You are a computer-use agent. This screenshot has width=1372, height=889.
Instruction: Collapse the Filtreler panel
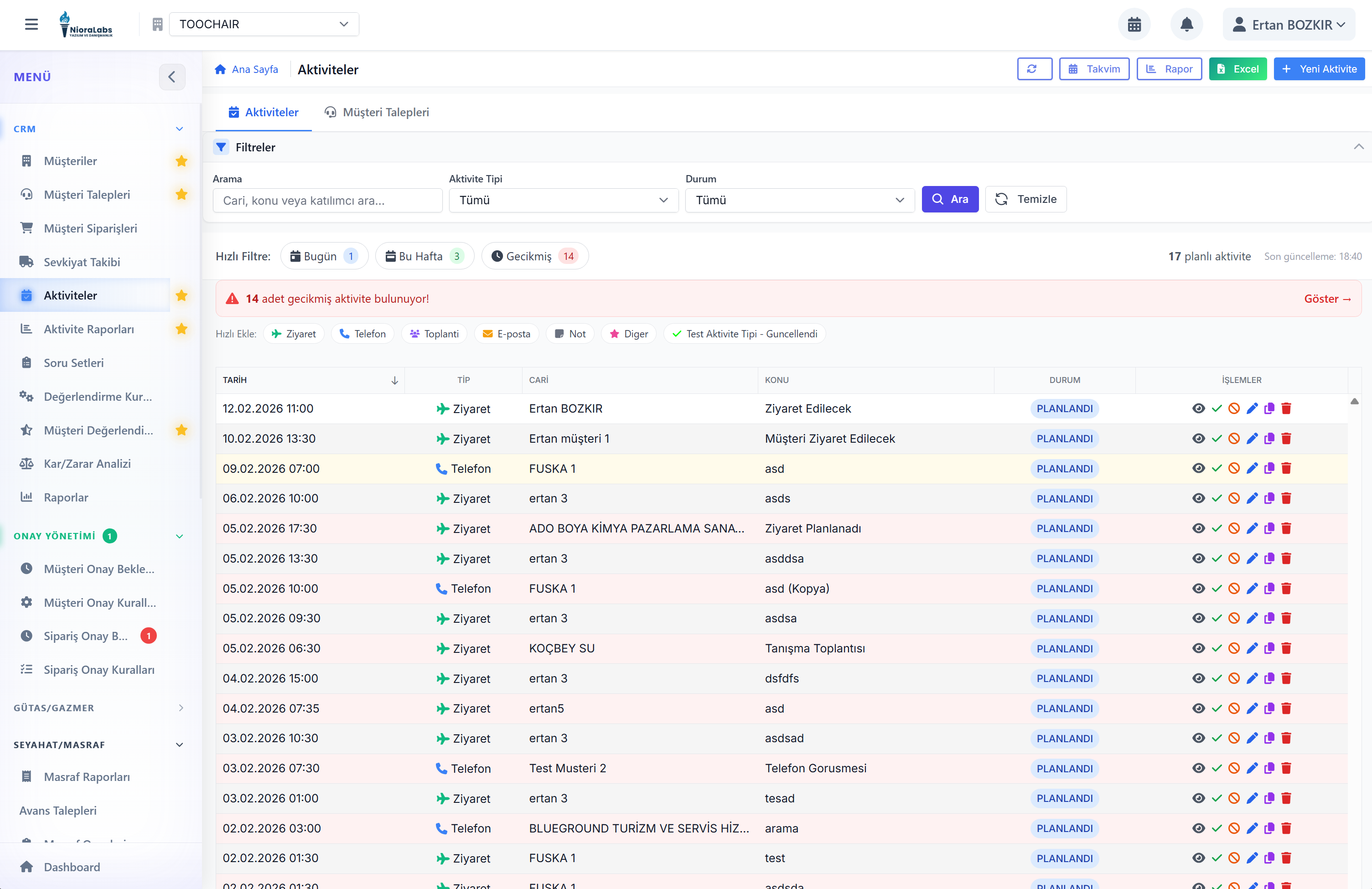pyautogui.click(x=1358, y=147)
